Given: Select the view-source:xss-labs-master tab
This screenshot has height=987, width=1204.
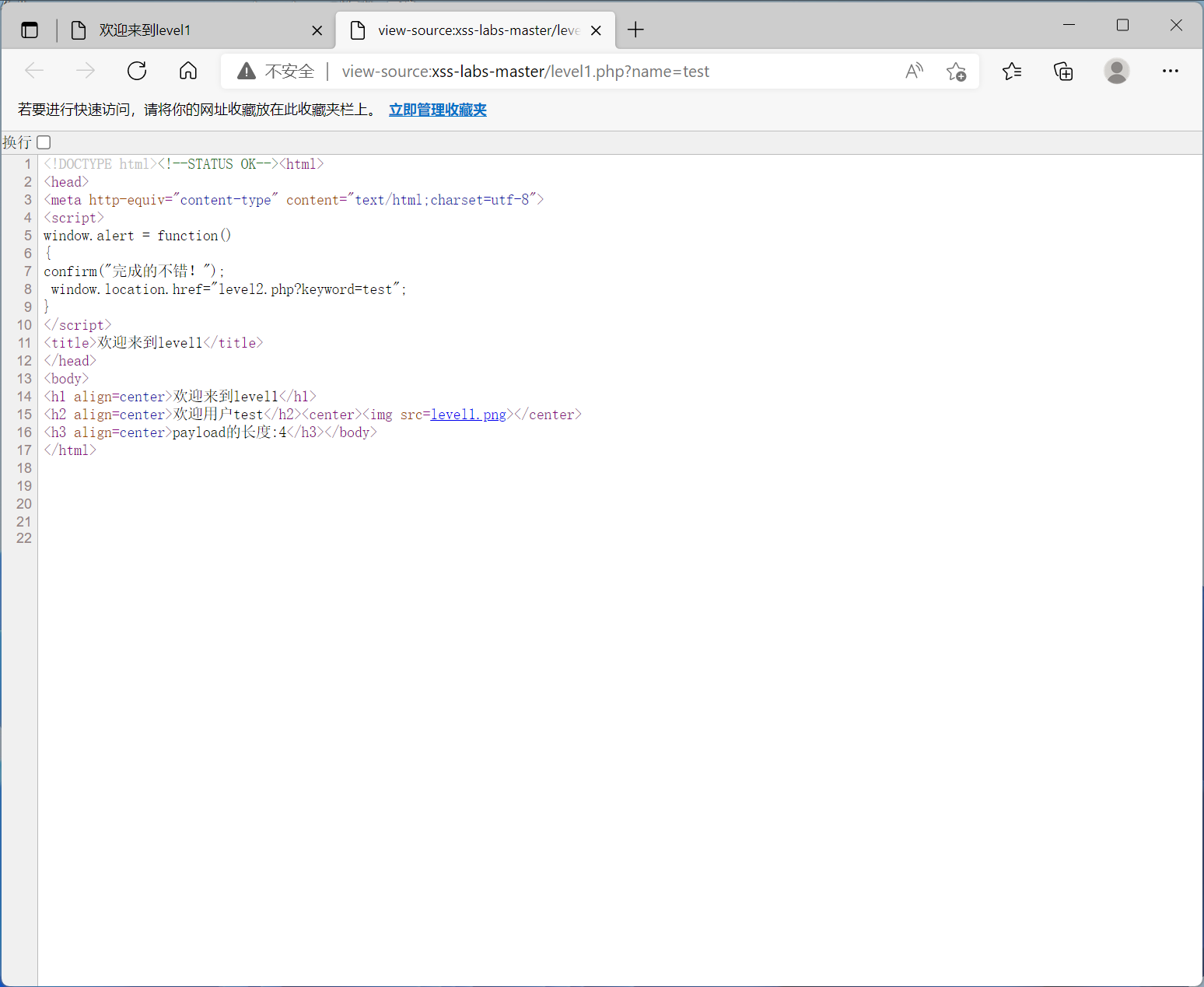Looking at the screenshot, I should [476, 30].
